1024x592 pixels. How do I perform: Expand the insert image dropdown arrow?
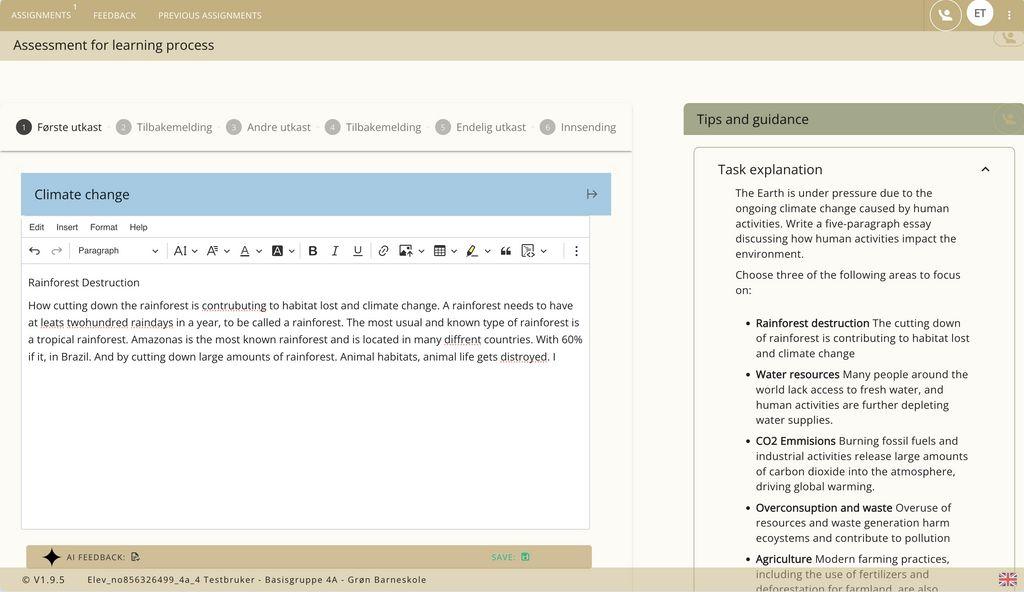pyautogui.click(x=421, y=251)
